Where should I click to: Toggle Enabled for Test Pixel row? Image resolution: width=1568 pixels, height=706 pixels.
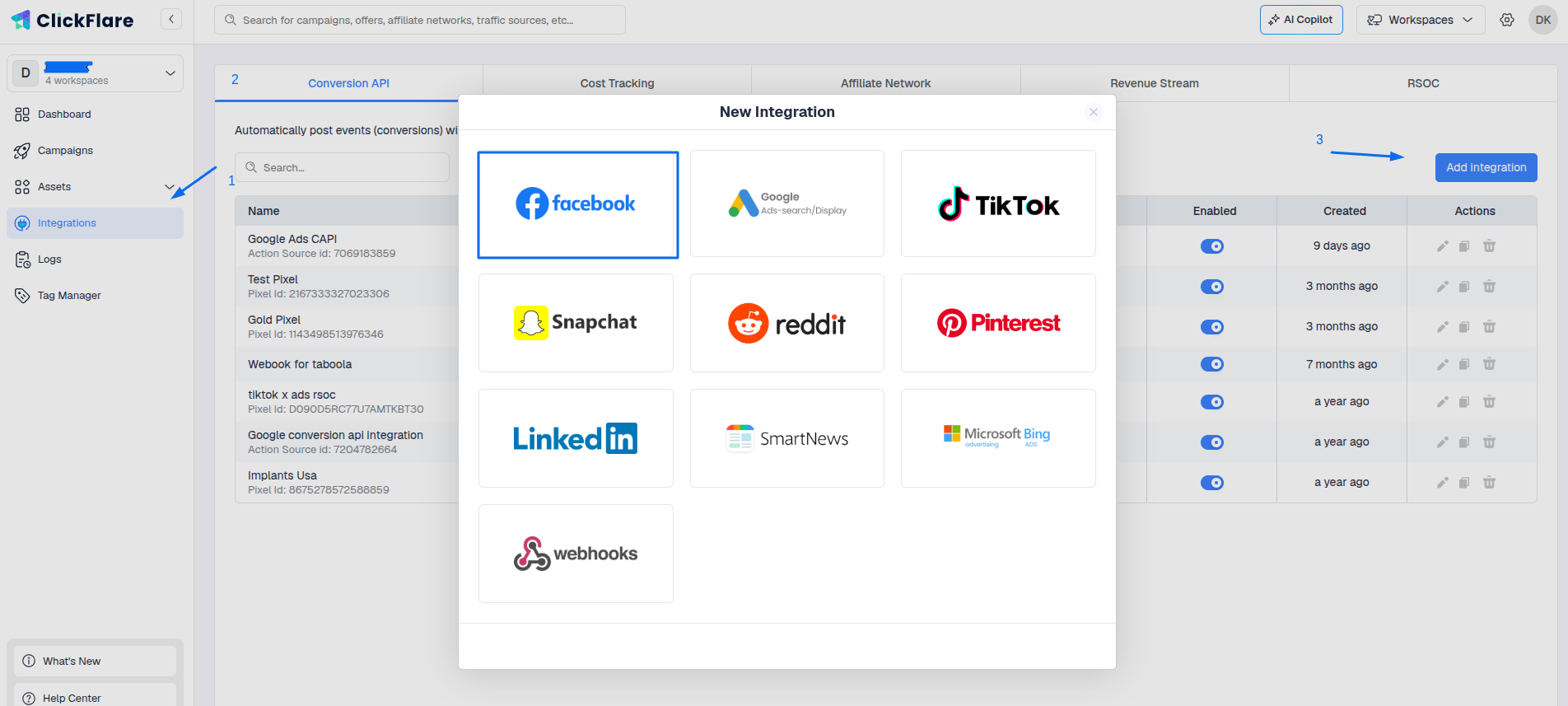click(x=1212, y=287)
